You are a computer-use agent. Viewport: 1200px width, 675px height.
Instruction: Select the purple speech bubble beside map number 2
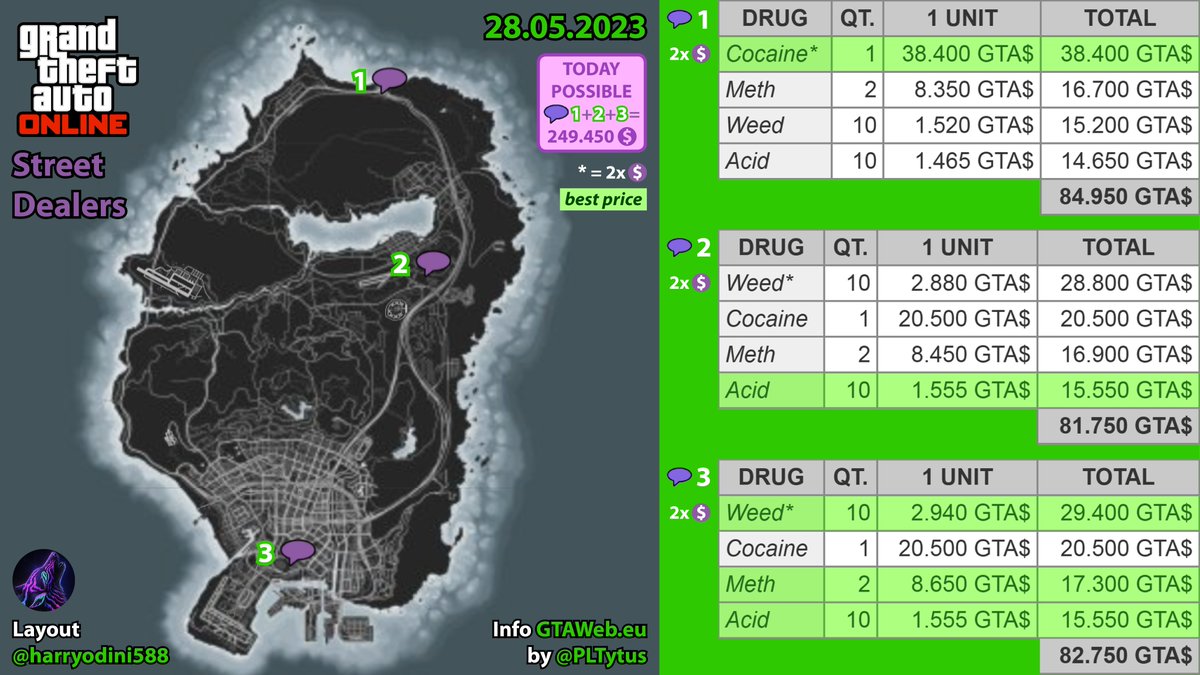(433, 263)
